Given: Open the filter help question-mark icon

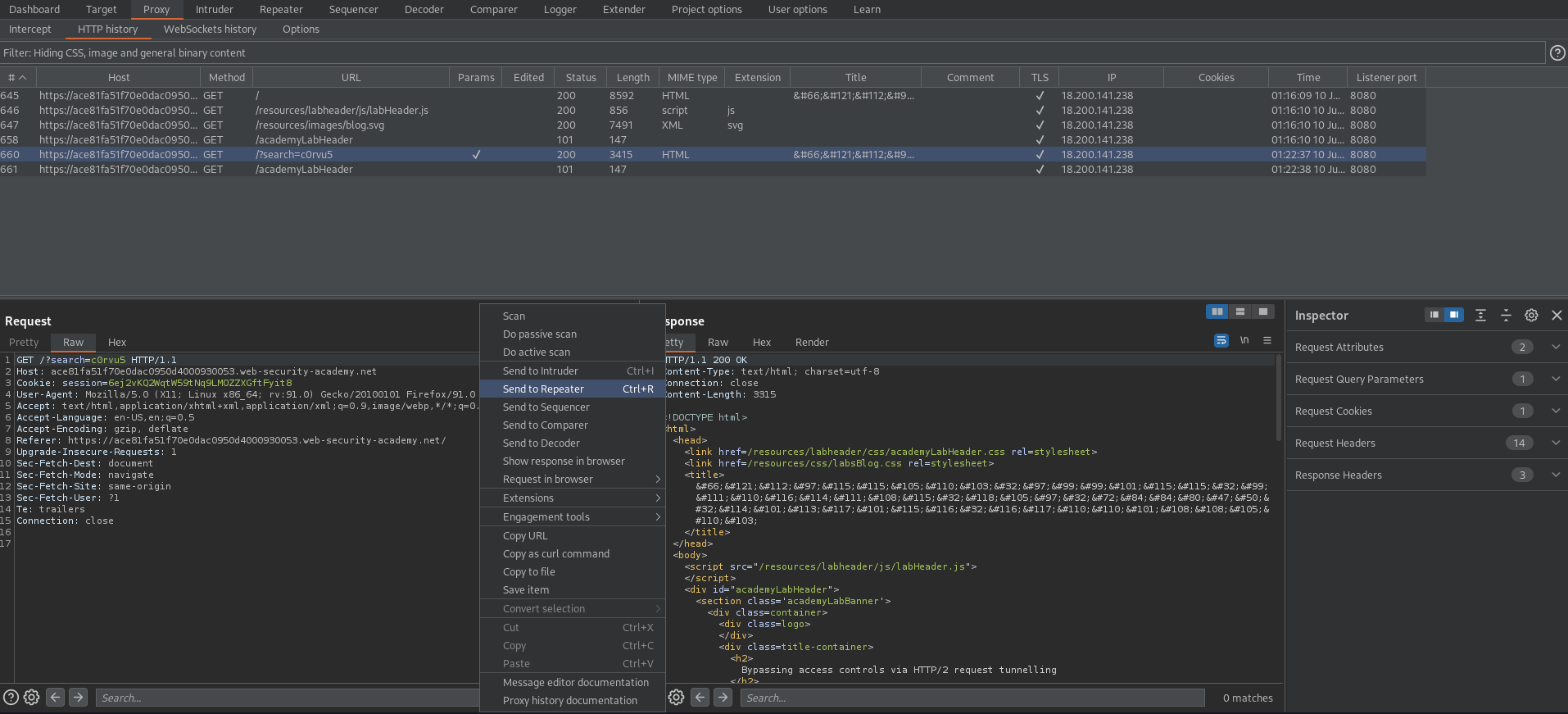Looking at the screenshot, I should pos(1557,52).
